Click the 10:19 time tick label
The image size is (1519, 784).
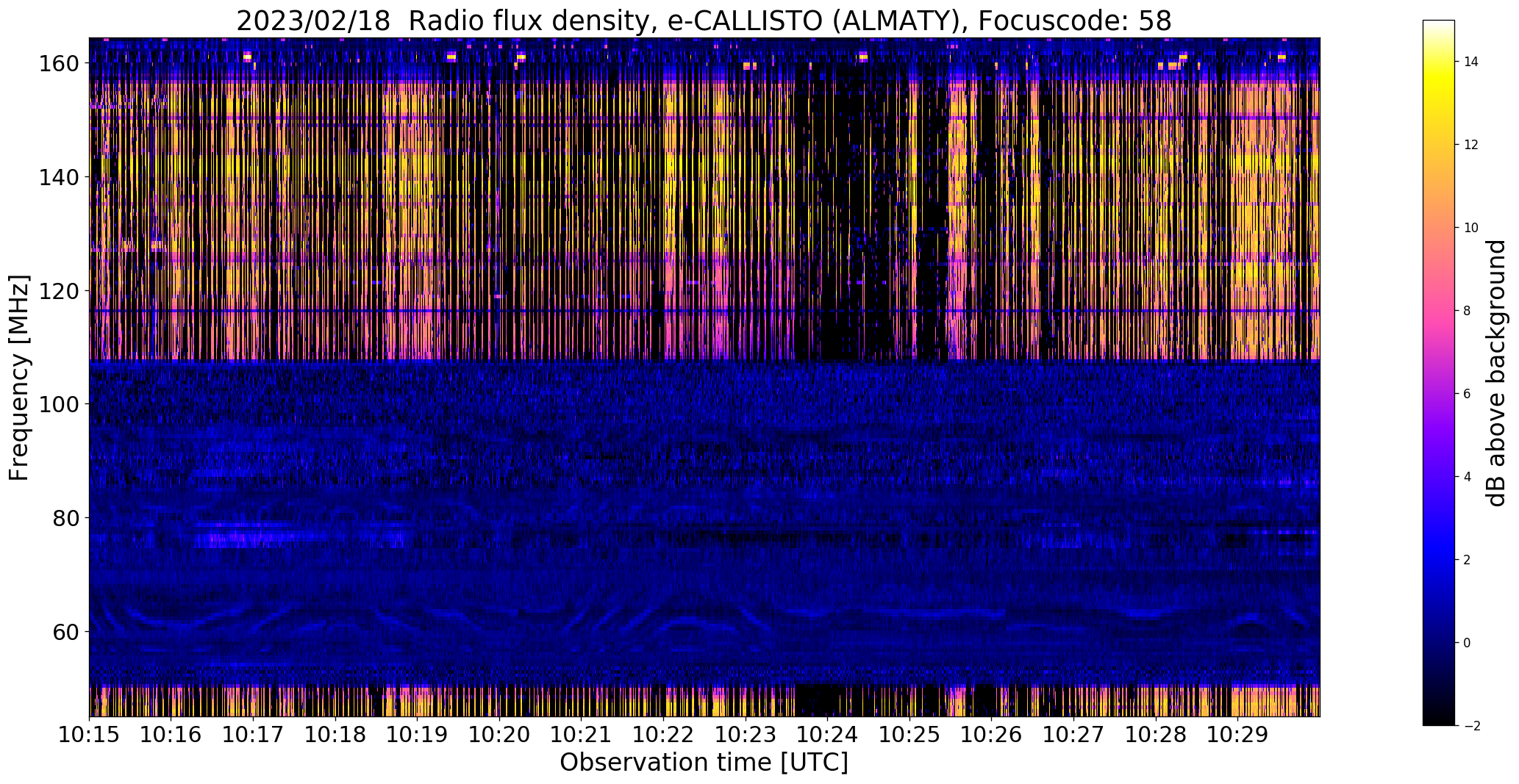418,735
